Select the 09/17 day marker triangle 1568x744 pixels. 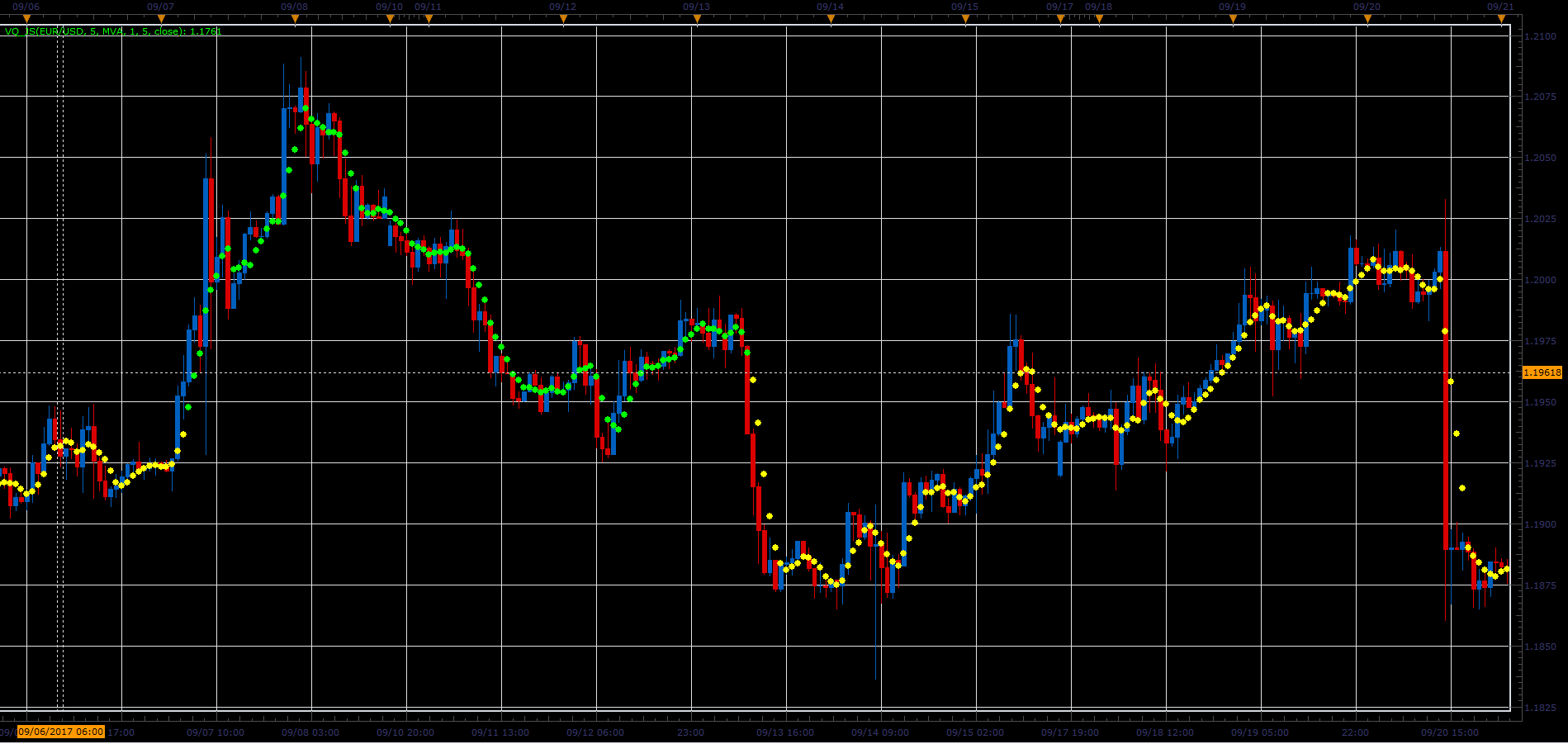1060,19
